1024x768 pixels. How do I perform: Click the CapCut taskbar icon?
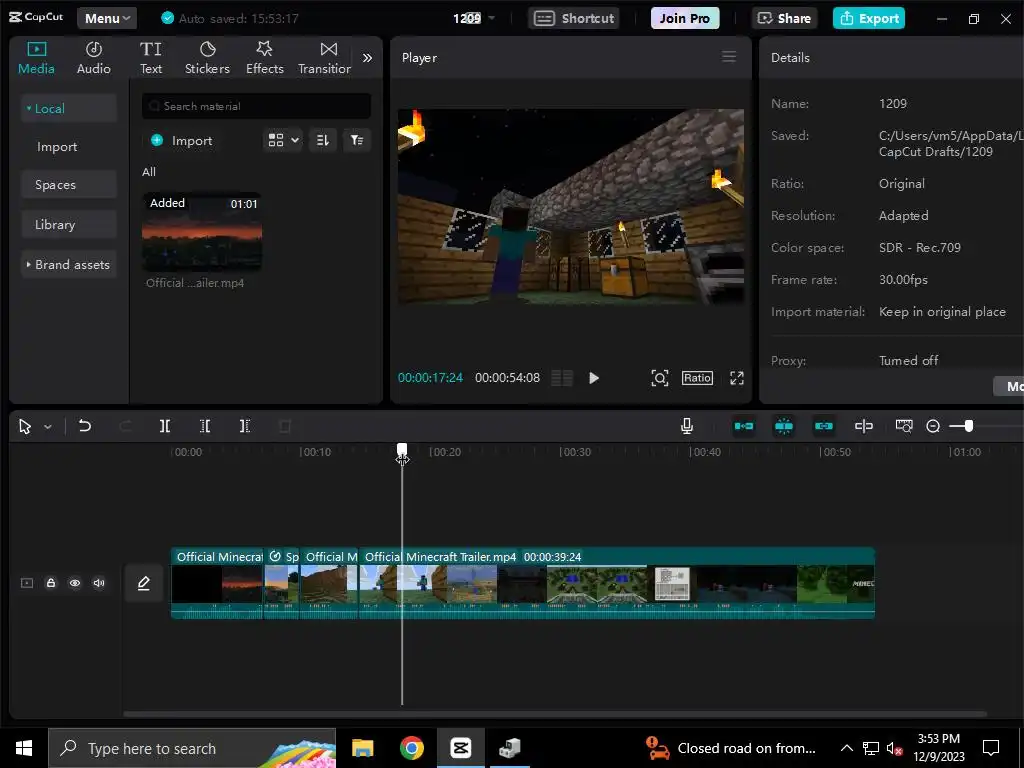(x=460, y=748)
